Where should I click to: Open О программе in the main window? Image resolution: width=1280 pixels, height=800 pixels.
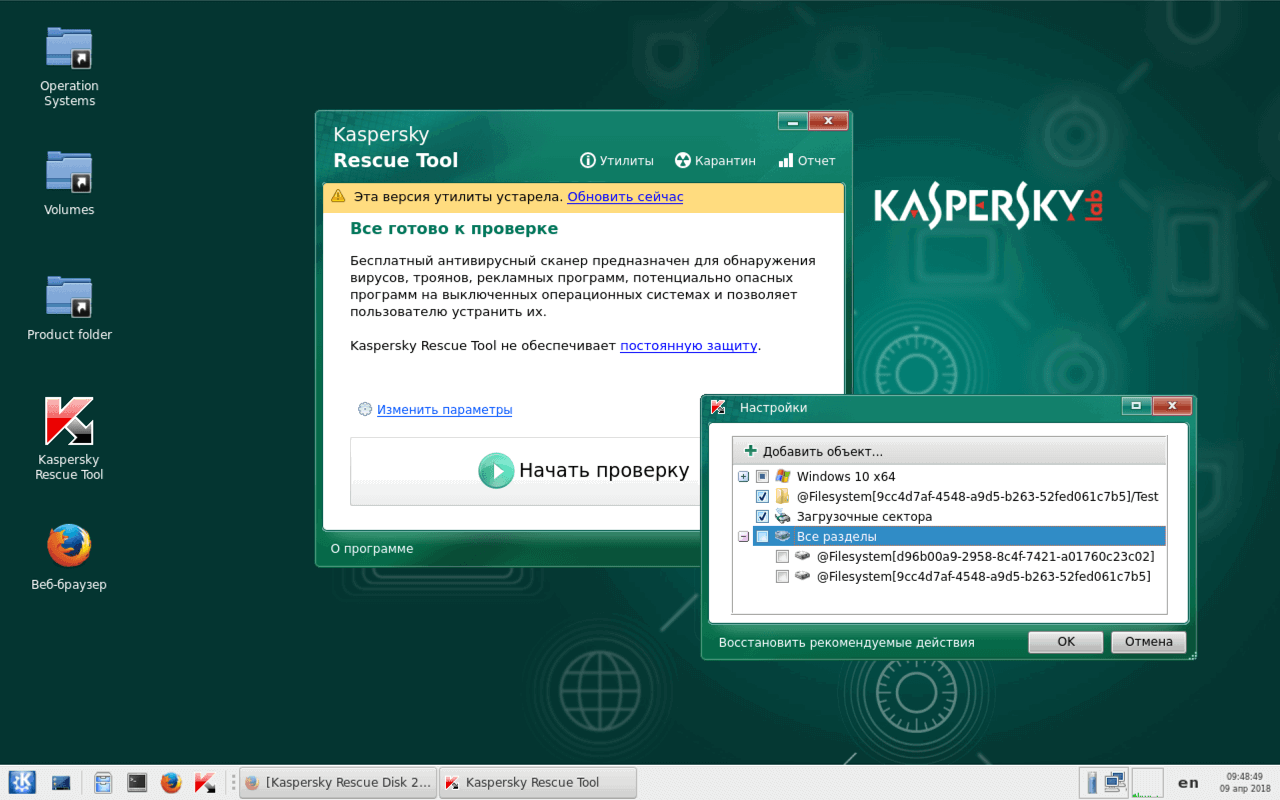(x=372, y=548)
